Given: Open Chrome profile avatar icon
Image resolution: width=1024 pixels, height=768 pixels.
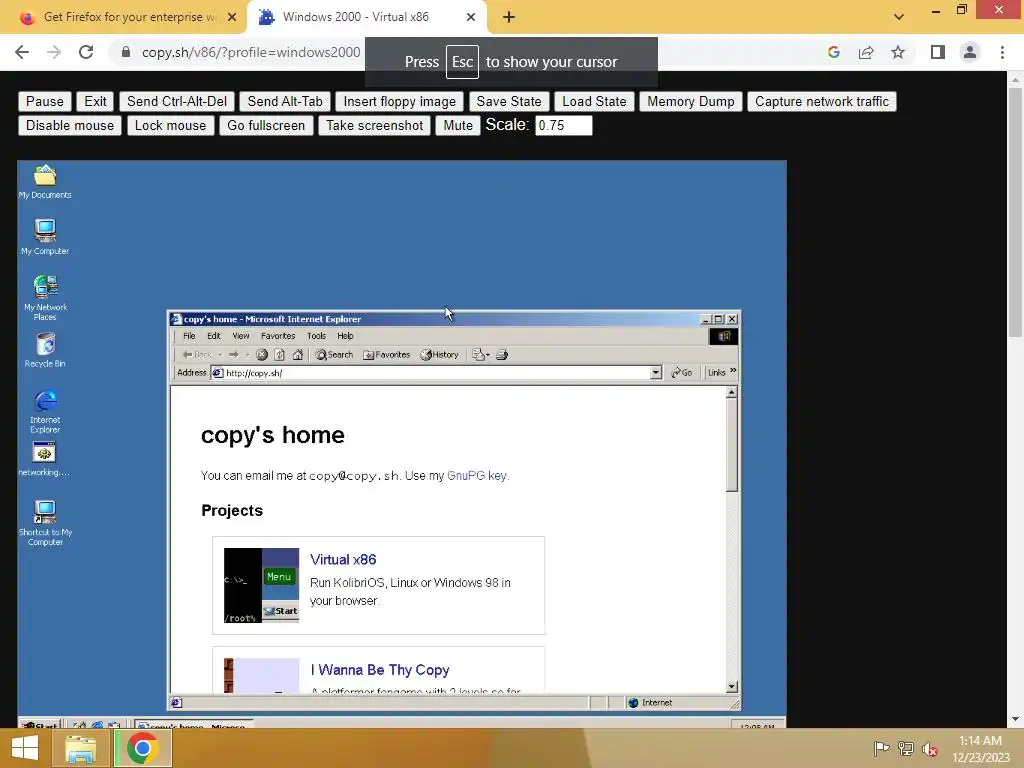Looking at the screenshot, I should pos(970,52).
